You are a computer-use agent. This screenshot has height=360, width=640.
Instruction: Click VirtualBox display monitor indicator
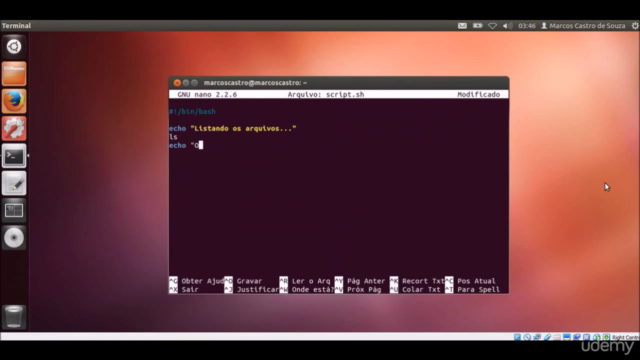567,337
